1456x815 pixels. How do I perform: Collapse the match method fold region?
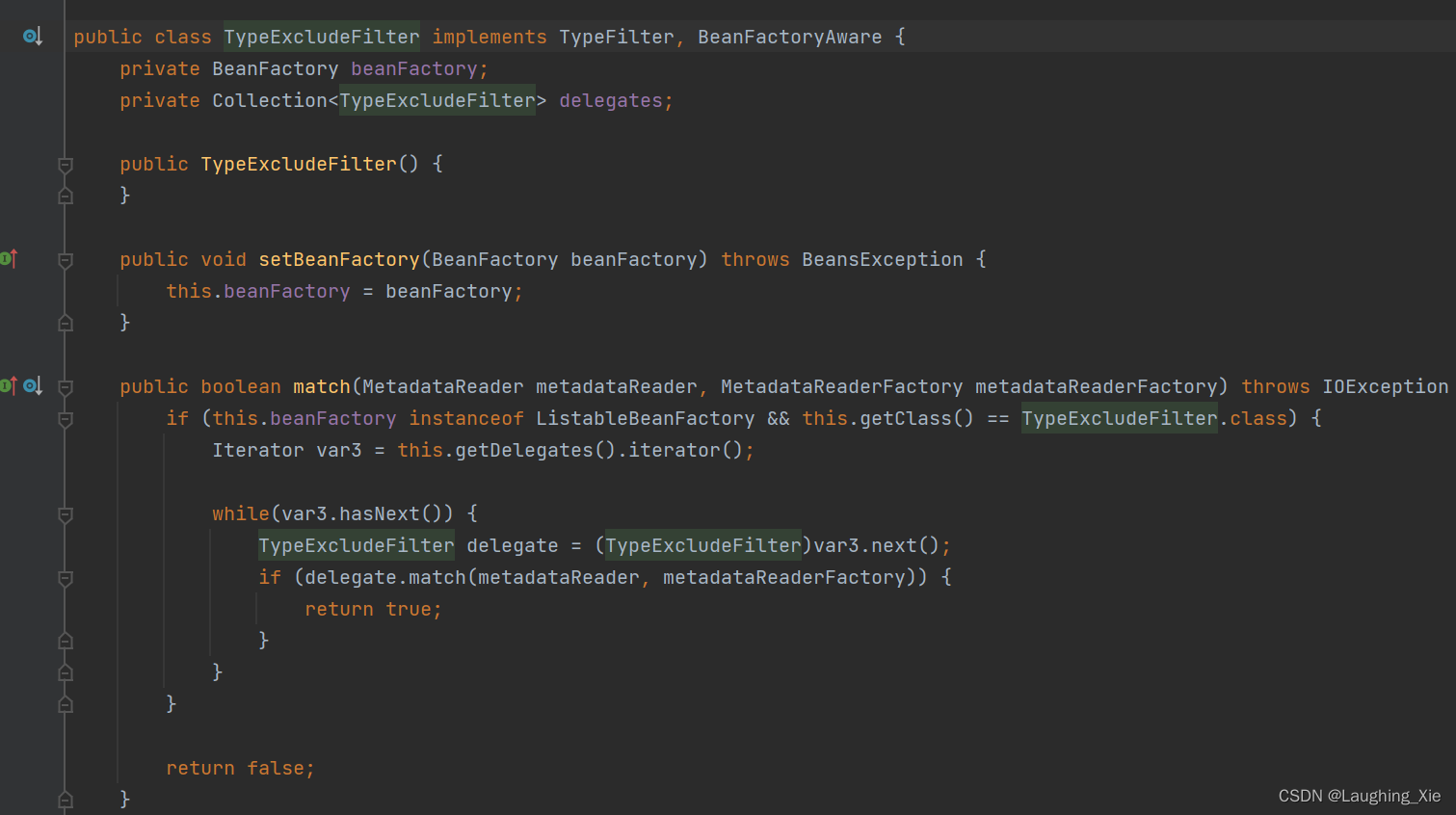tap(65, 385)
